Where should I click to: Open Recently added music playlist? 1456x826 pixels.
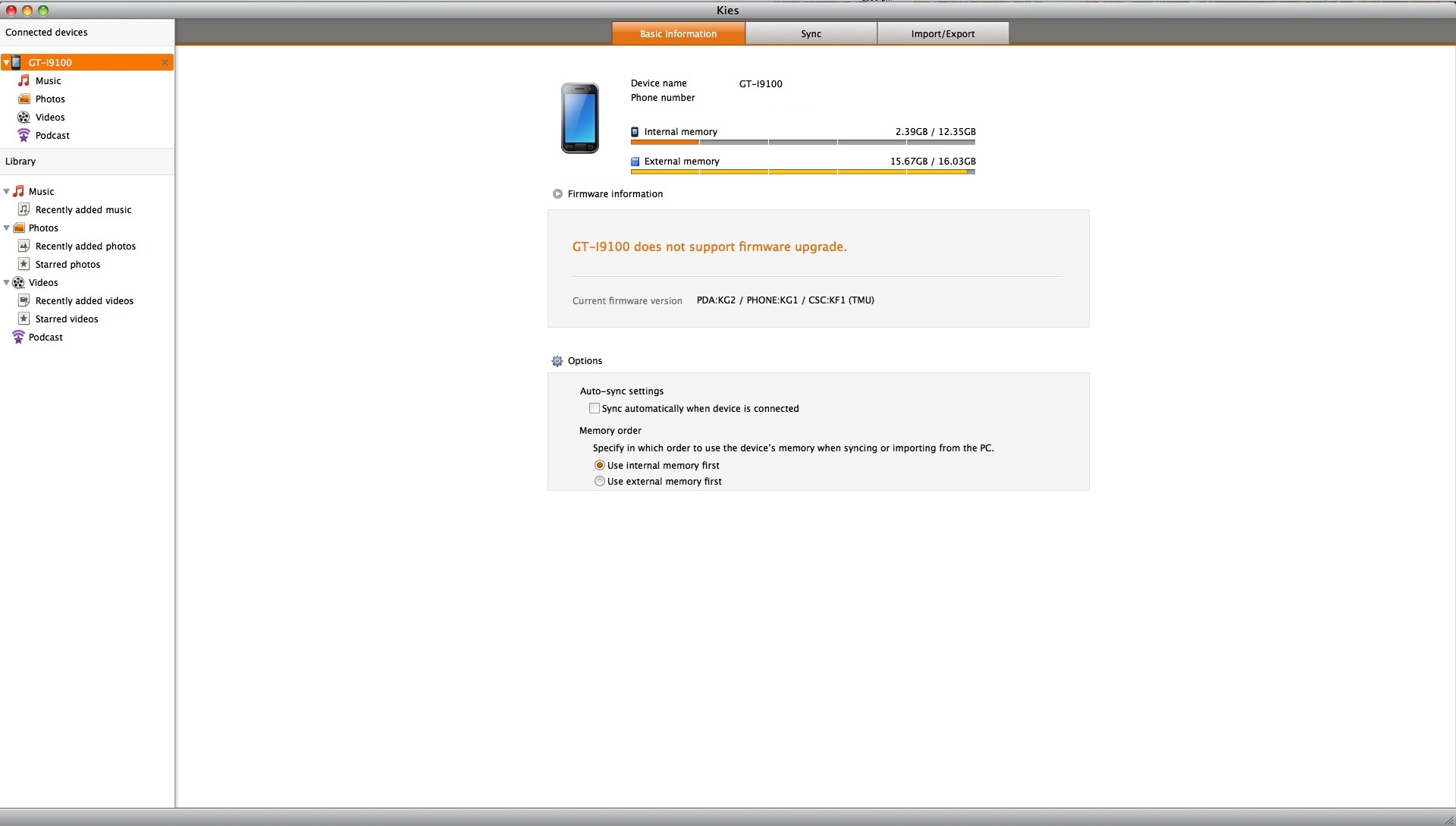click(x=83, y=210)
